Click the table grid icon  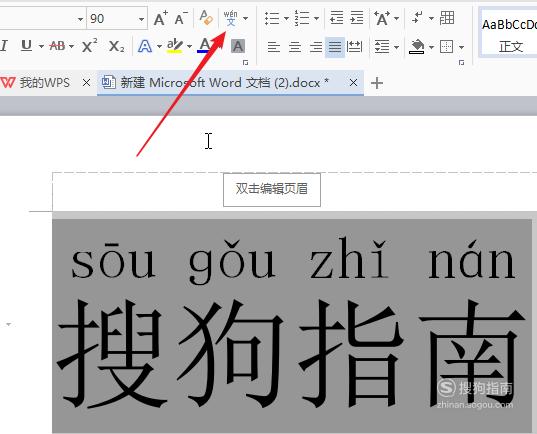pos(447,18)
